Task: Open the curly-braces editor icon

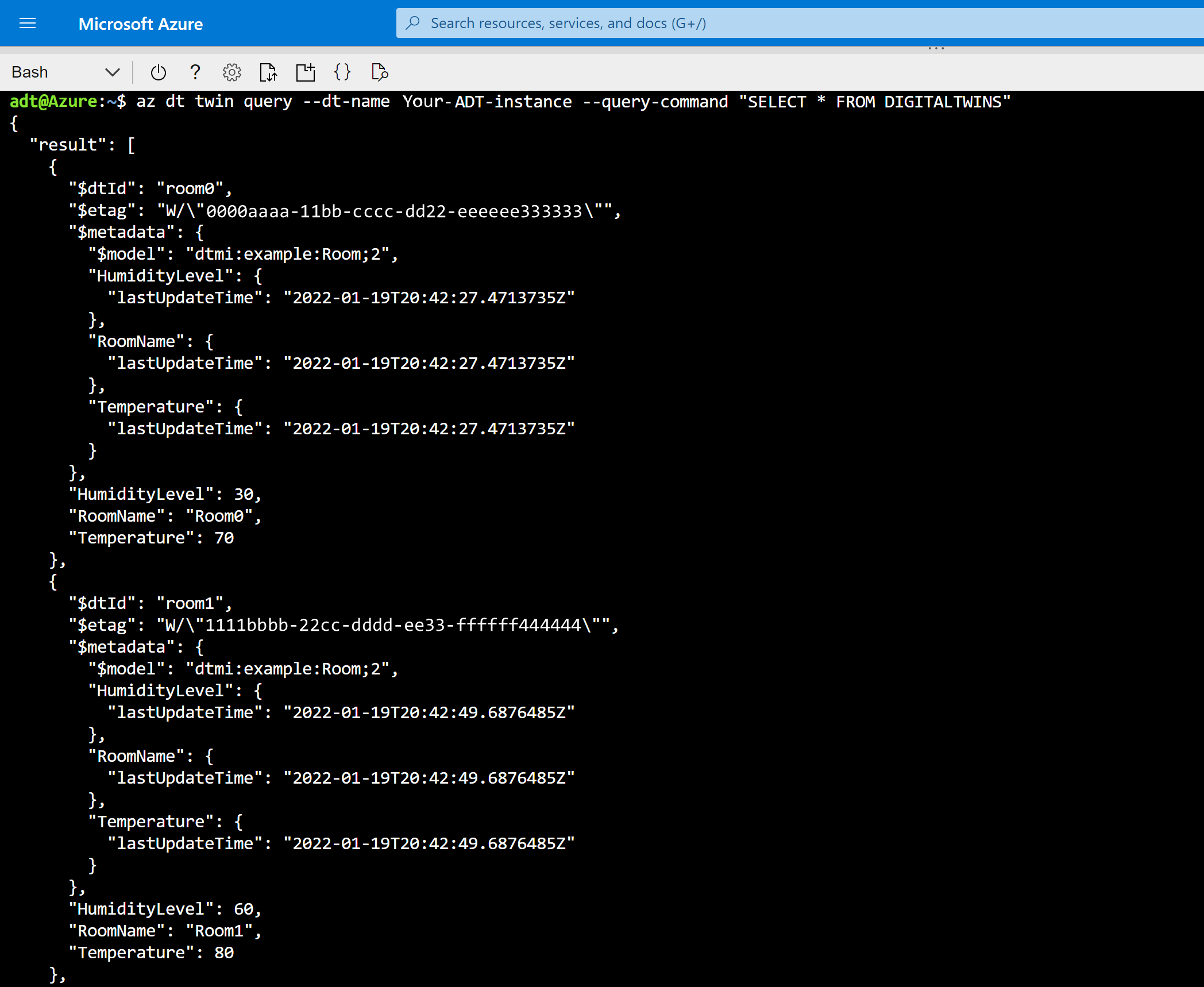Action: (342, 72)
